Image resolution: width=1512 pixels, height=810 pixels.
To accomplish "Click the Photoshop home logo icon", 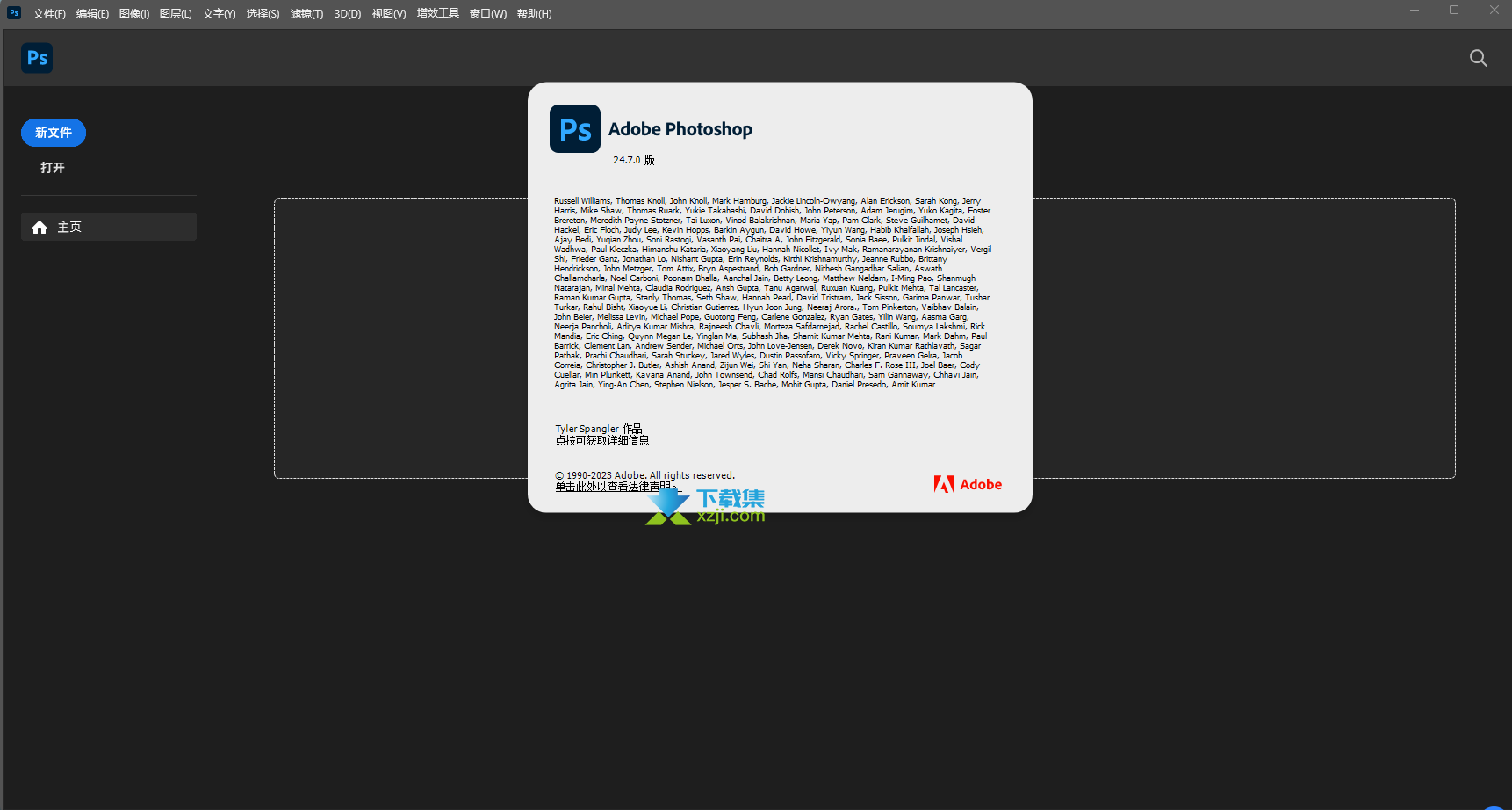I will pos(37,58).
